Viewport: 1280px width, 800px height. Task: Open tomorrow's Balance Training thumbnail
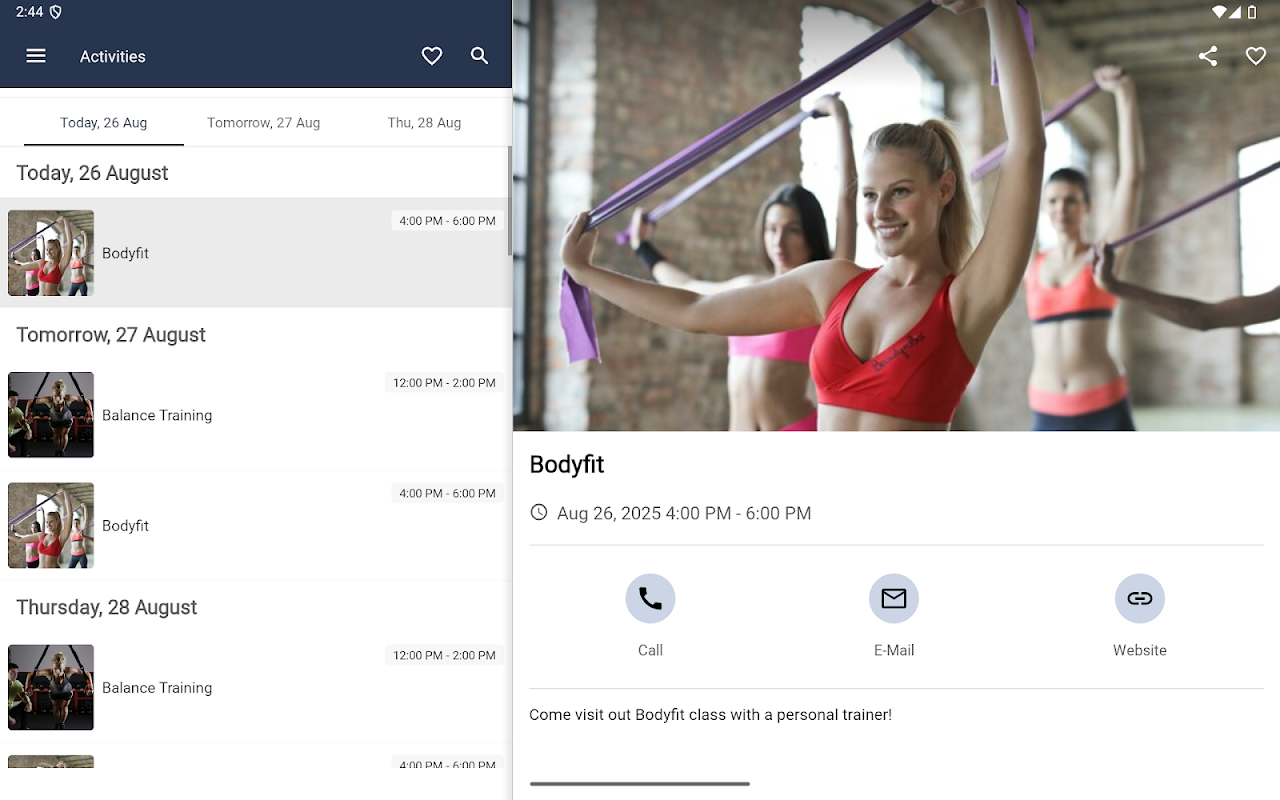pyautogui.click(x=51, y=415)
